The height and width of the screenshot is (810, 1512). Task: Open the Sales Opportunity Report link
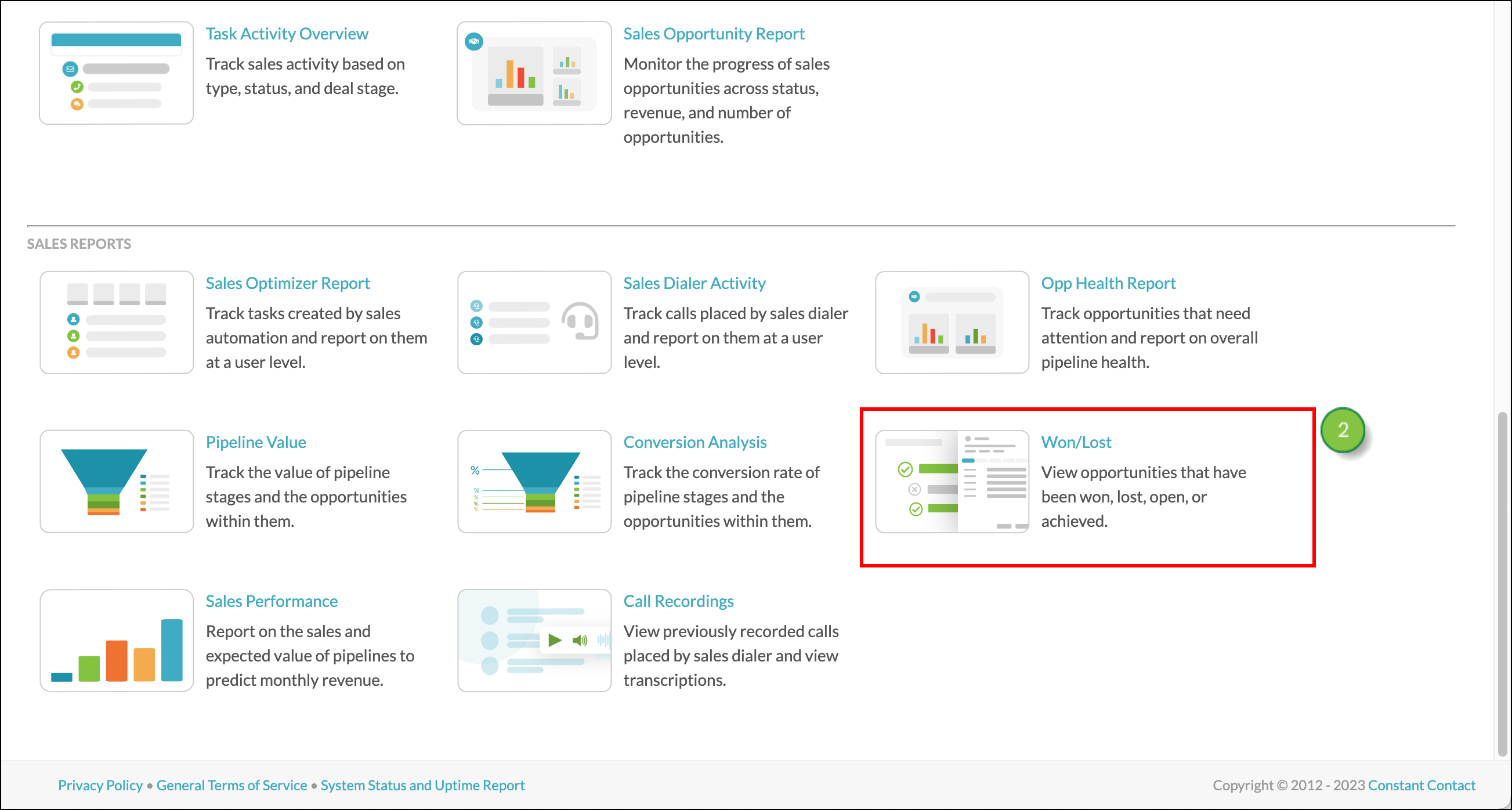(714, 34)
